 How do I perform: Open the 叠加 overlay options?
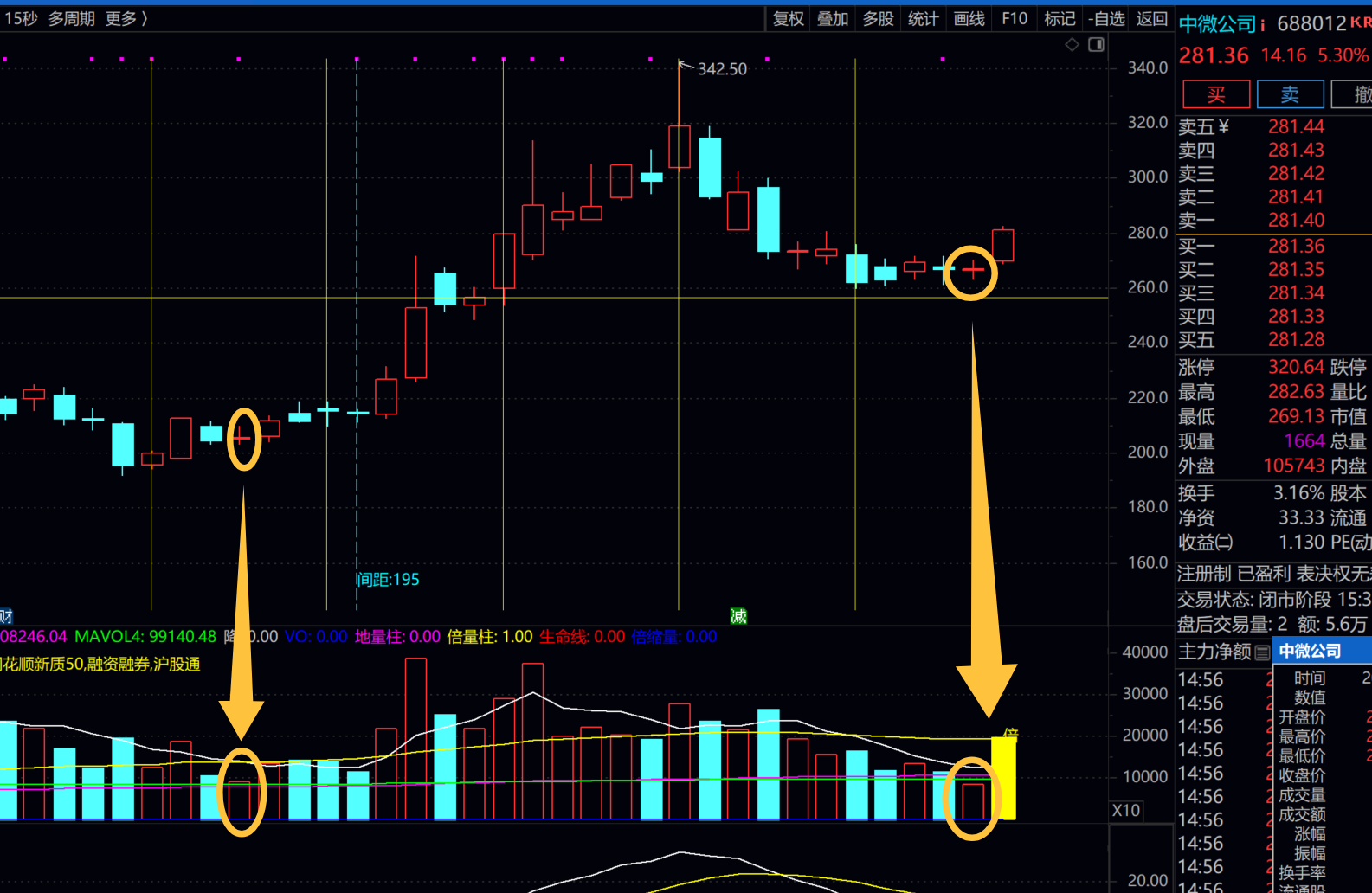pyautogui.click(x=833, y=18)
